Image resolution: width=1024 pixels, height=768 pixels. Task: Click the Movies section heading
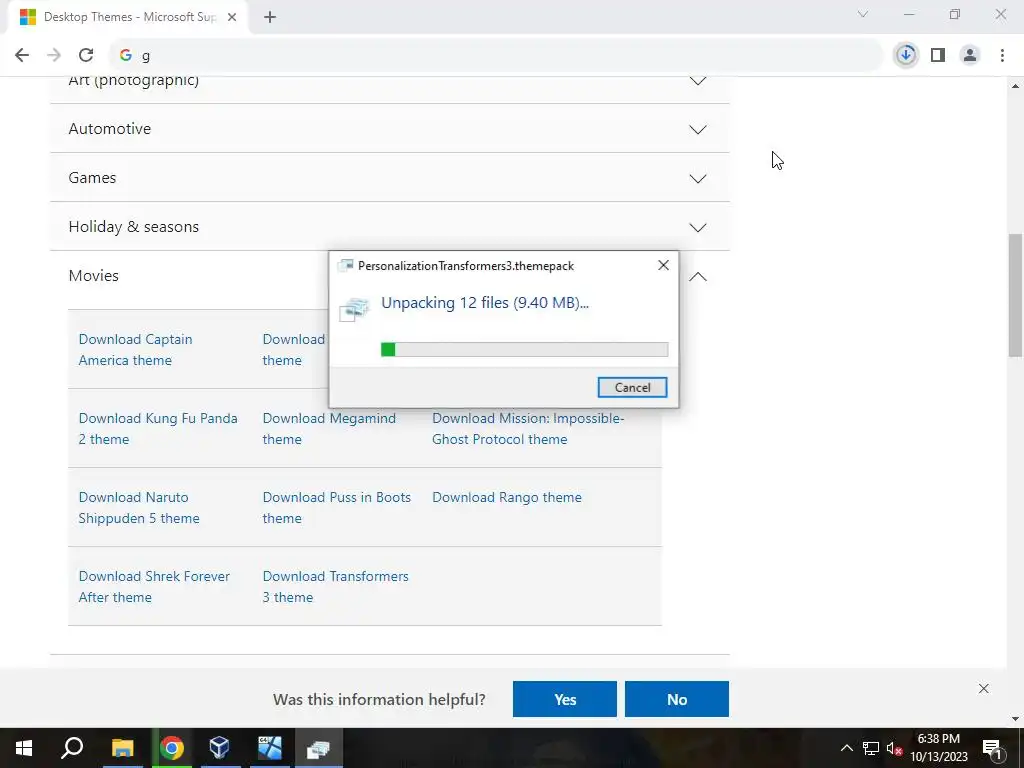coord(93,276)
